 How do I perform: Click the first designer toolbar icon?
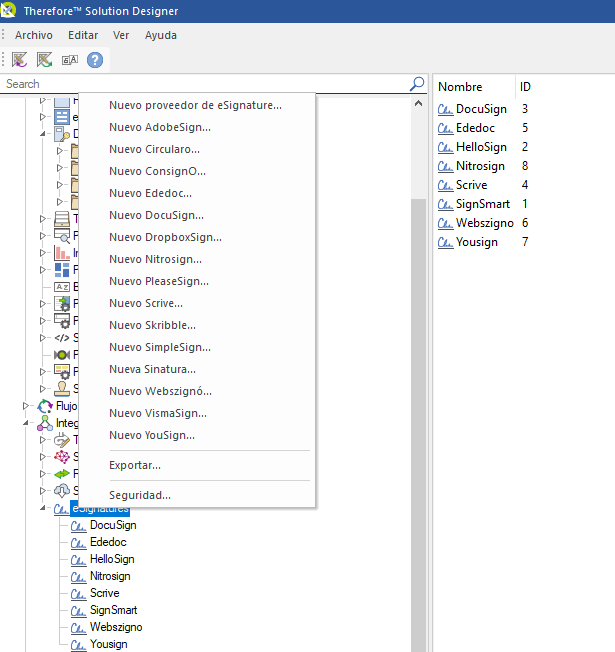click(19, 60)
